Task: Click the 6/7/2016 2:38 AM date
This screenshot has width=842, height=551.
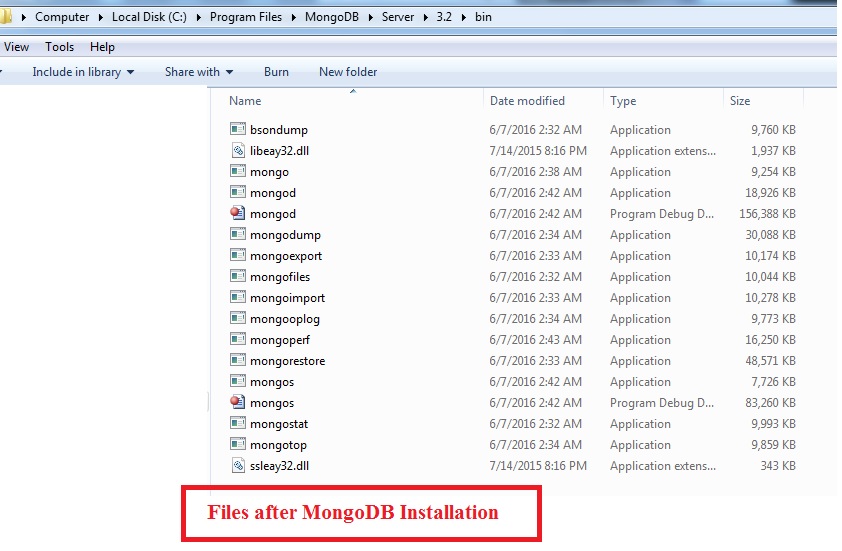Action: pos(535,171)
